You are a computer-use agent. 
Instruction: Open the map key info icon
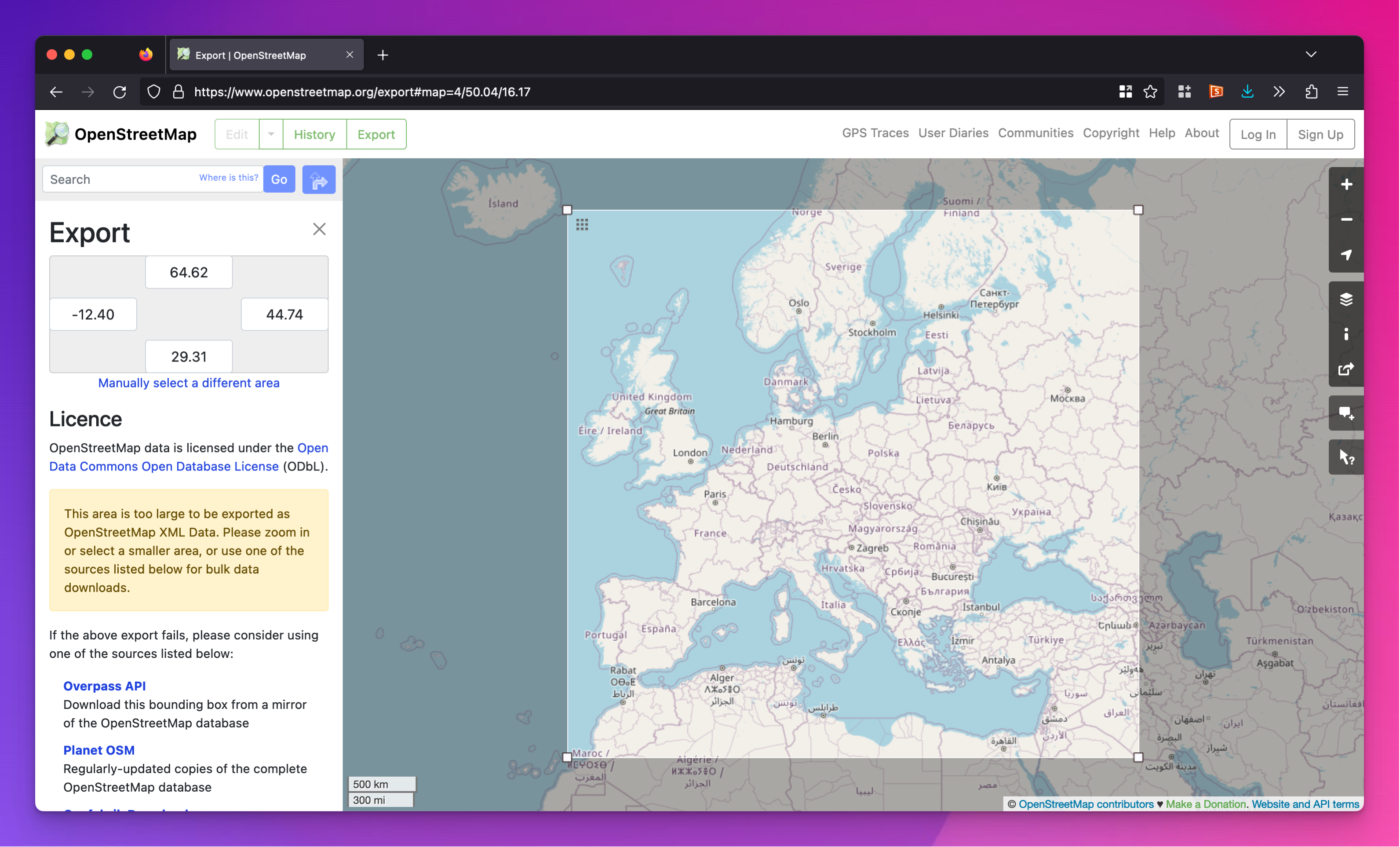[x=1346, y=334]
